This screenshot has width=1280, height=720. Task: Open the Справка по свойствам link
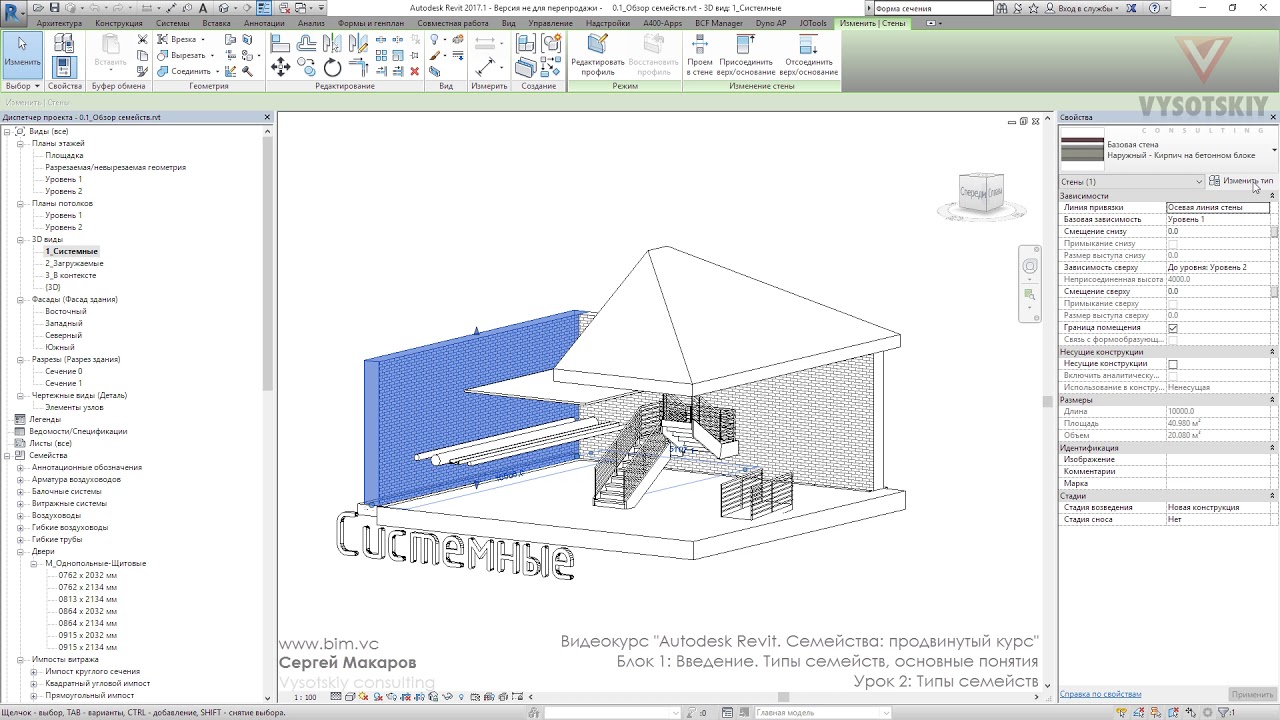pyautogui.click(x=1100, y=694)
